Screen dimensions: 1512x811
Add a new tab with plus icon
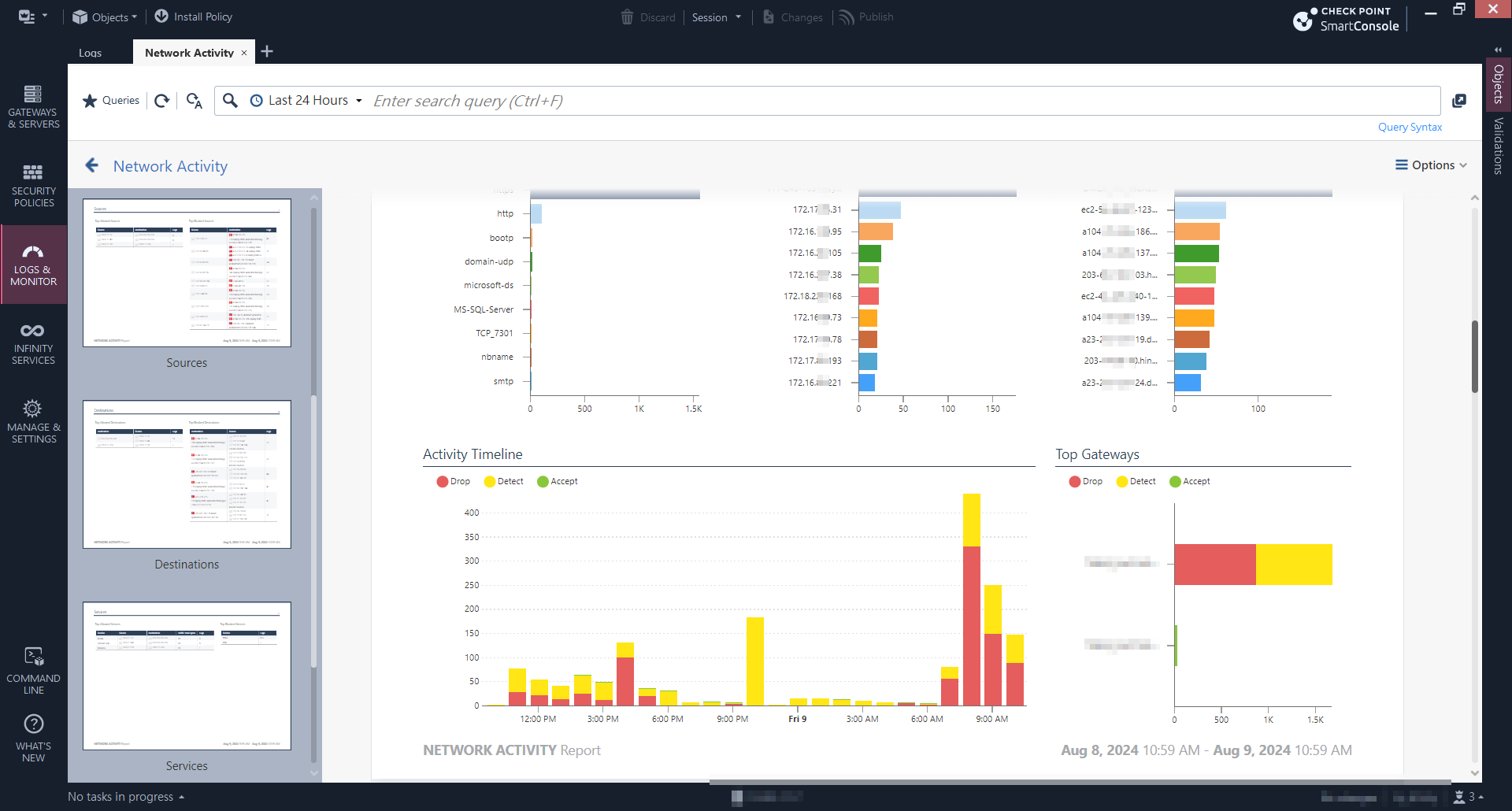(267, 52)
